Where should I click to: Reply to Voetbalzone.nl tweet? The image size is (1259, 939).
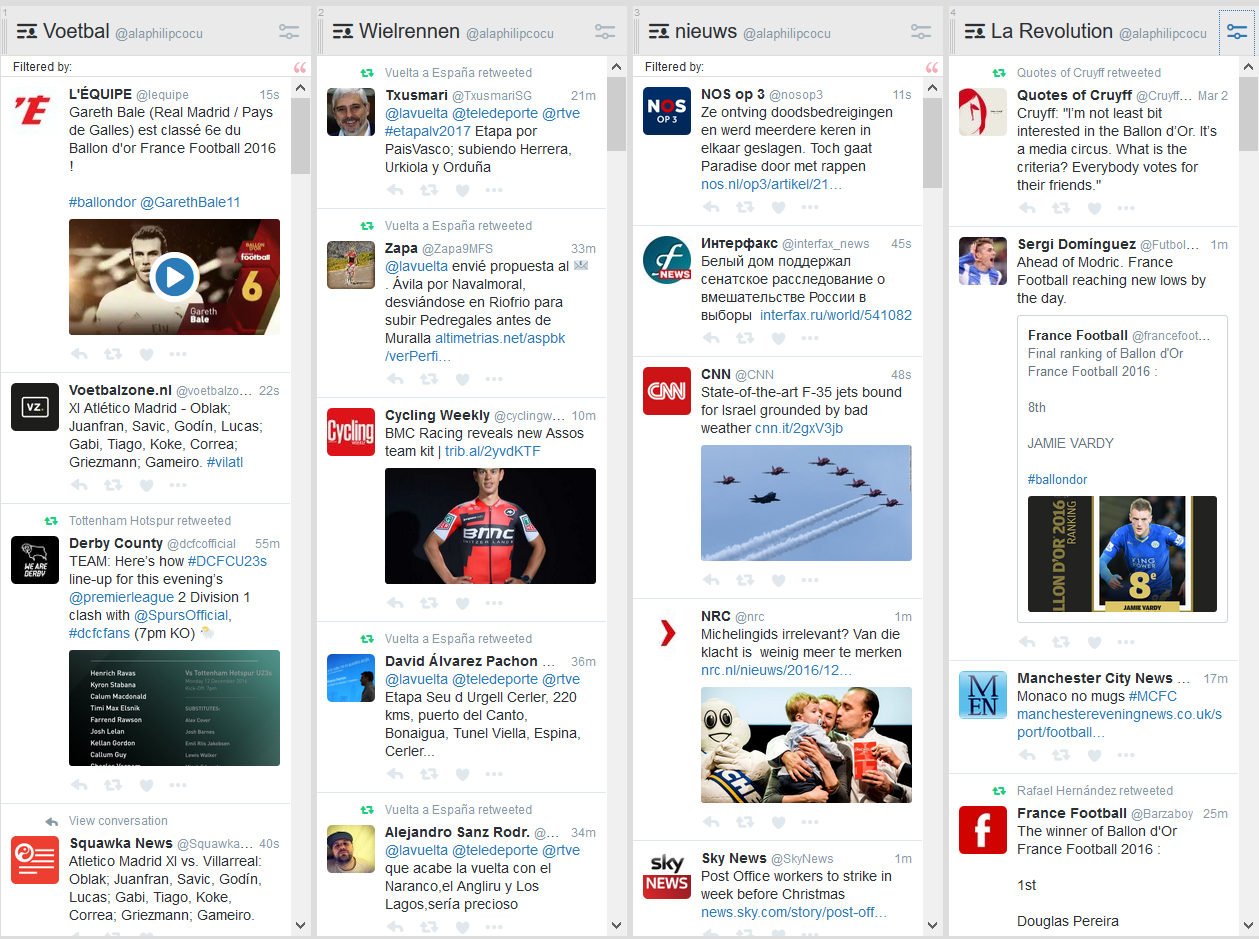click(79, 485)
